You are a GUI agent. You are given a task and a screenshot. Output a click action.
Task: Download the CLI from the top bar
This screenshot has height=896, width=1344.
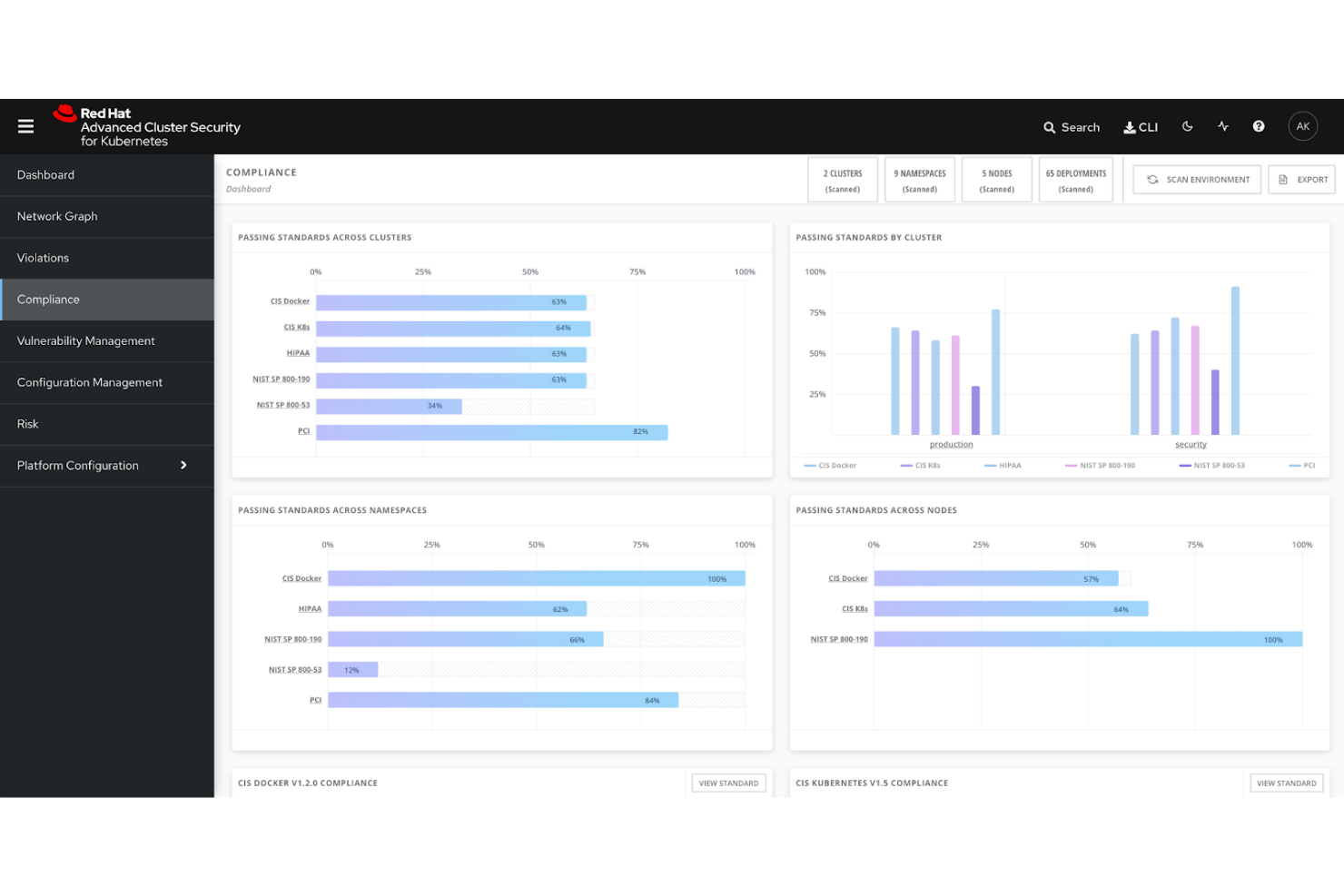1141,127
